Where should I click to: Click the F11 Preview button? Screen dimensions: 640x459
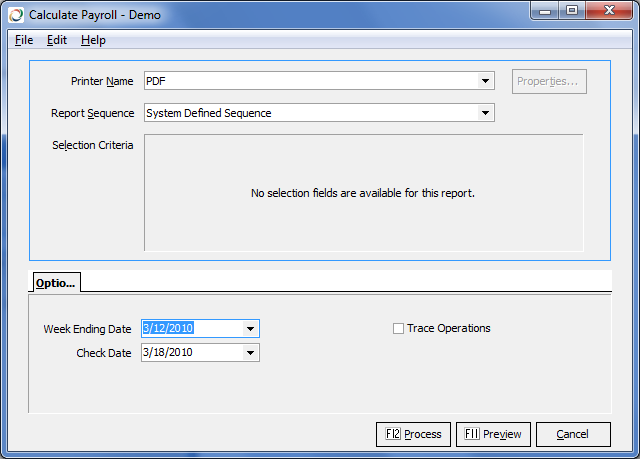pyautogui.click(x=494, y=434)
